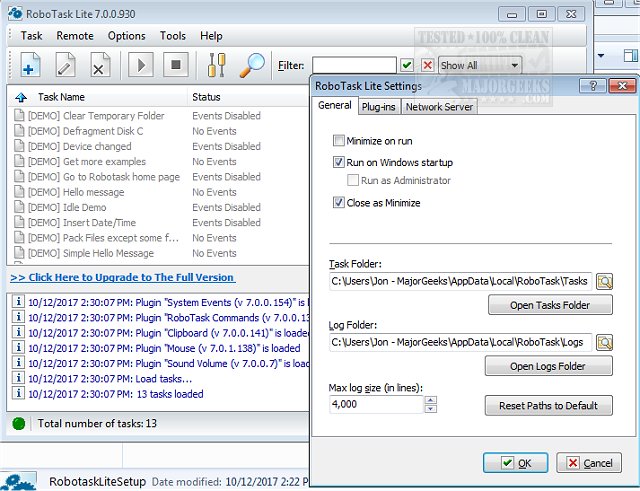
Task: Click the help question mark button in Settings
Action: pyautogui.click(x=593, y=86)
